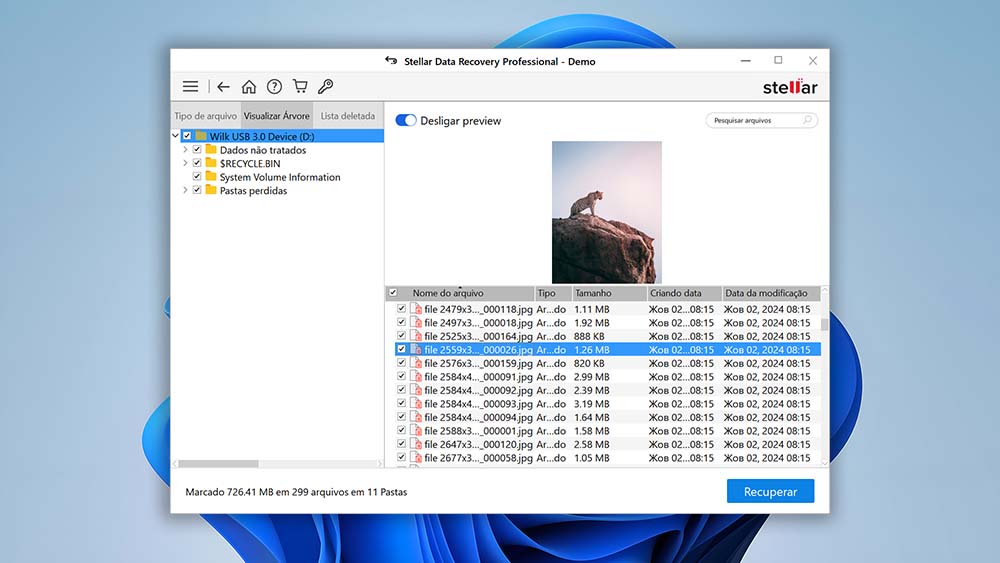Click file icon of file 2584x4..._000093.jpg
Viewport: 1000px width, 563px height.
click(x=416, y=404)
